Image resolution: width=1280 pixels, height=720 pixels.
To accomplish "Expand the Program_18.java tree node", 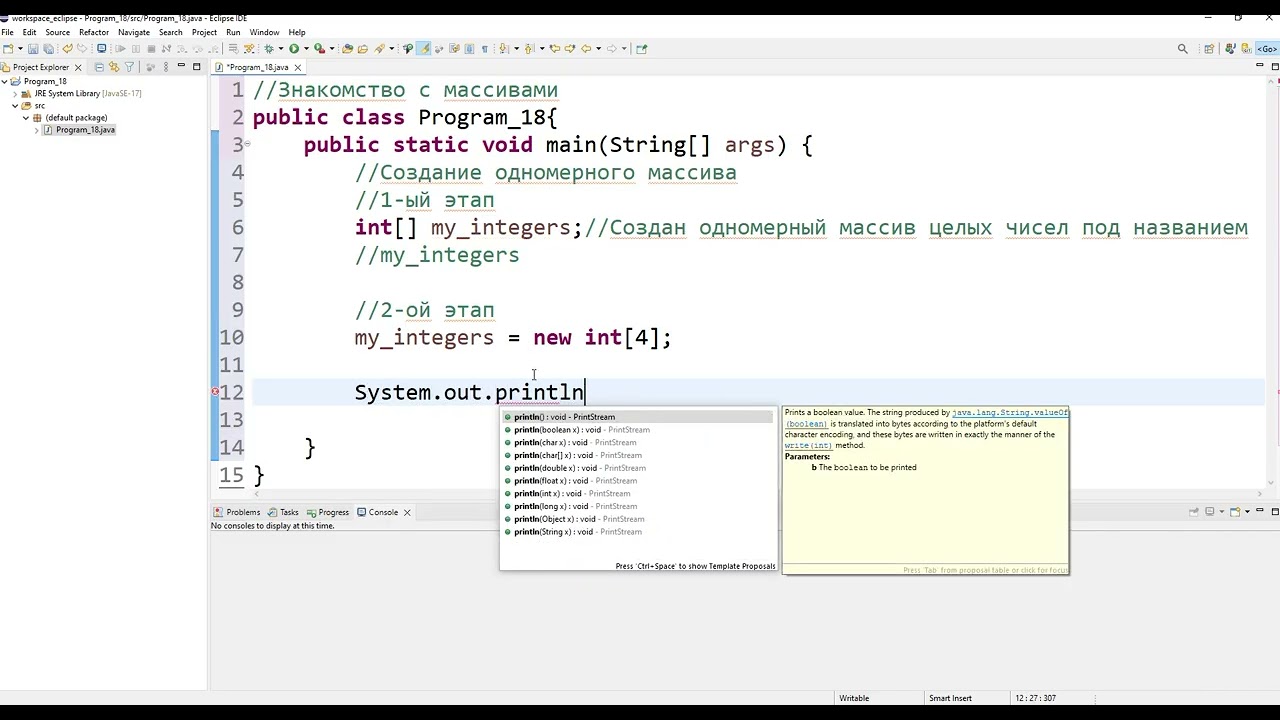I will 37,130.
